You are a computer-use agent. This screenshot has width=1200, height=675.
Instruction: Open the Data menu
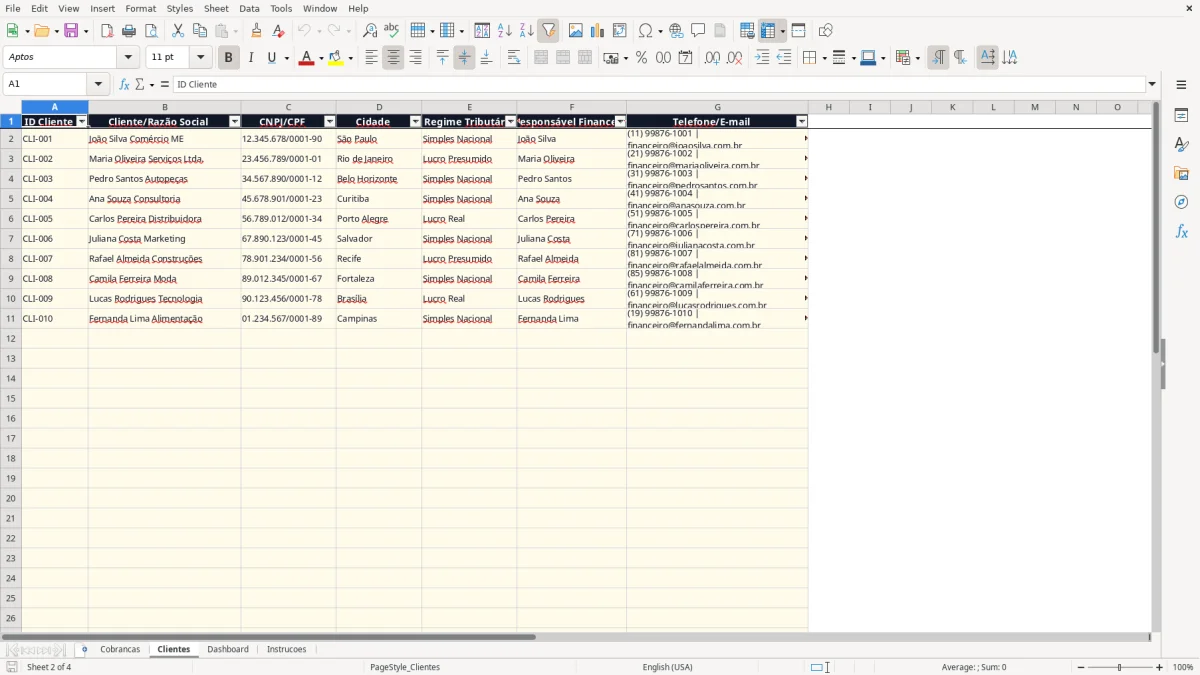[249, 8]
